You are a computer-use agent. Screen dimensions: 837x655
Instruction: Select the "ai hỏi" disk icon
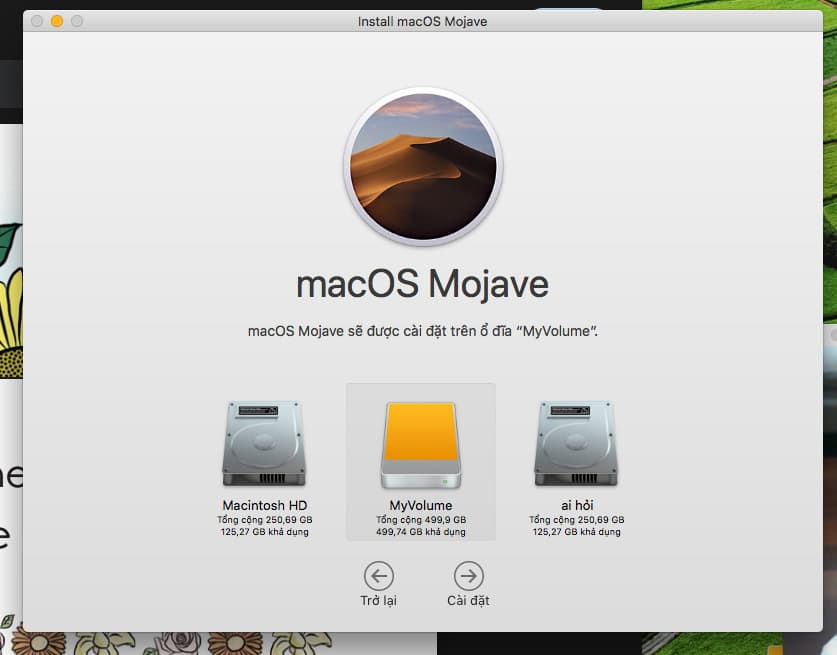click(x=577, y=443)
